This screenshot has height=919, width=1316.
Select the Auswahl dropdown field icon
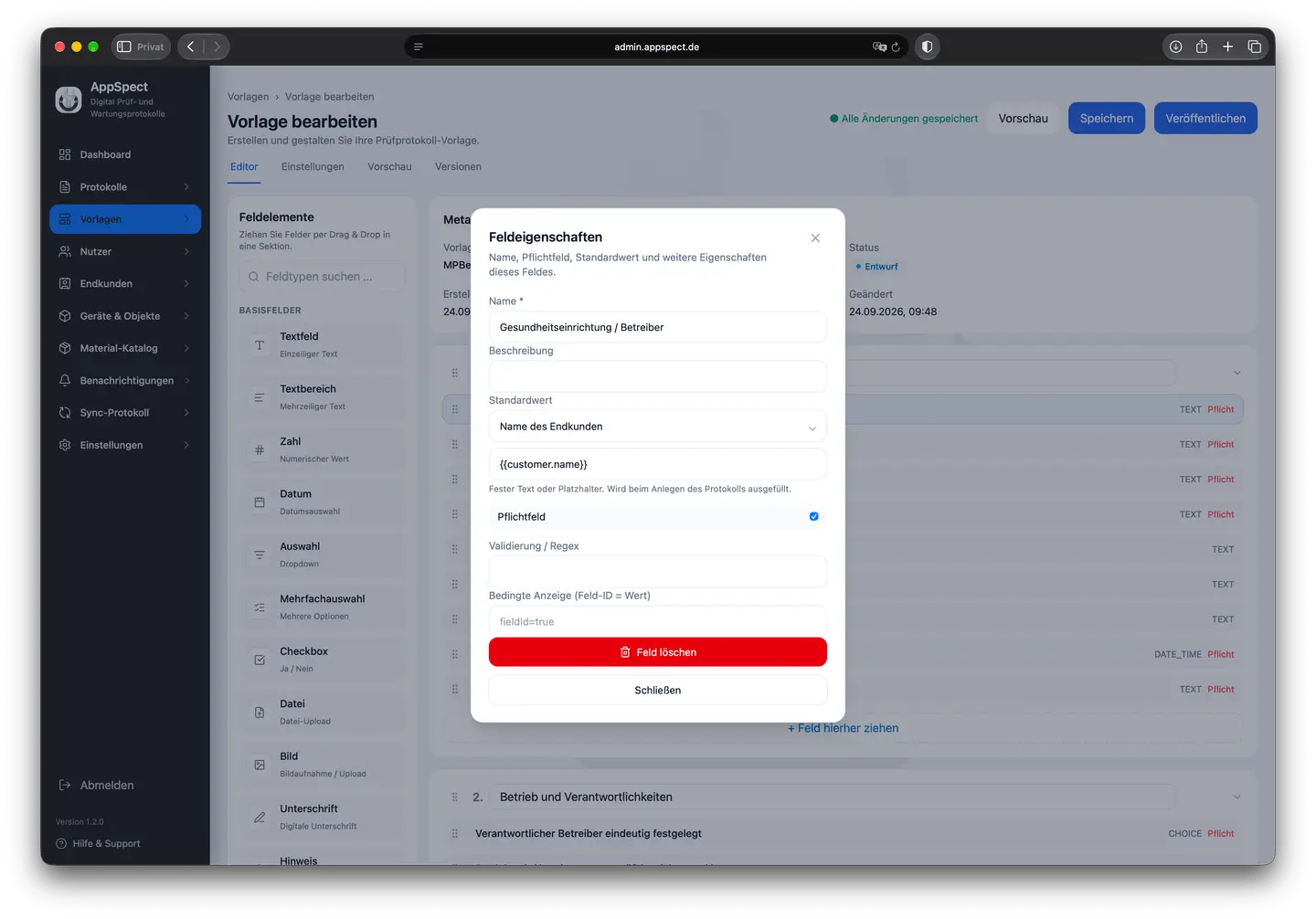(260, 555)
